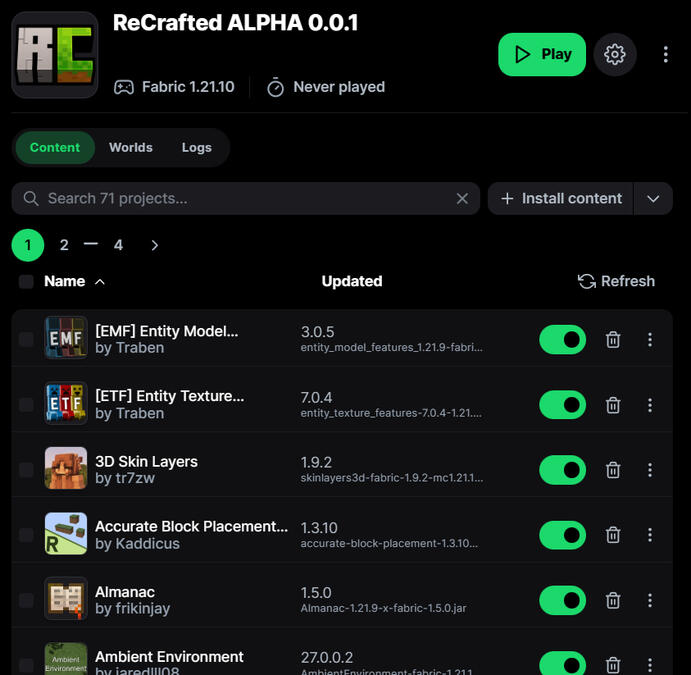This screenshot has width=691, height=675.
Task: Open the Almanac mod title
Action: pyautogui.click(x=125, y=592)
